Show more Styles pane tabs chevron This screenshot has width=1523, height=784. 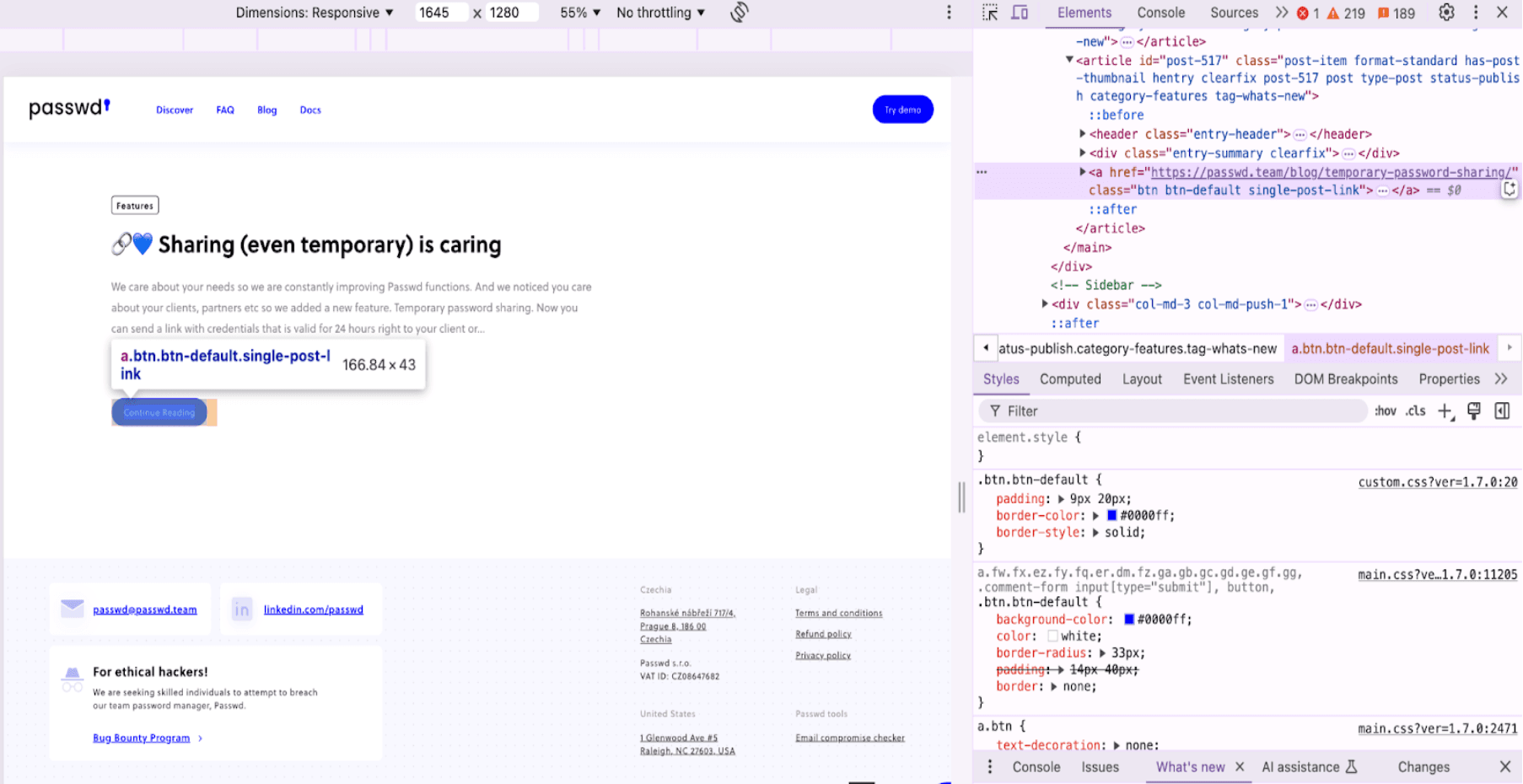coord(1501,379)
